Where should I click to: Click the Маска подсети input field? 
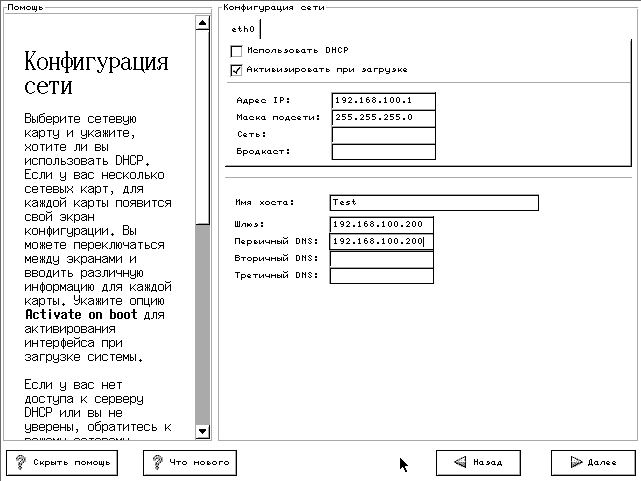tap(383, 118)
